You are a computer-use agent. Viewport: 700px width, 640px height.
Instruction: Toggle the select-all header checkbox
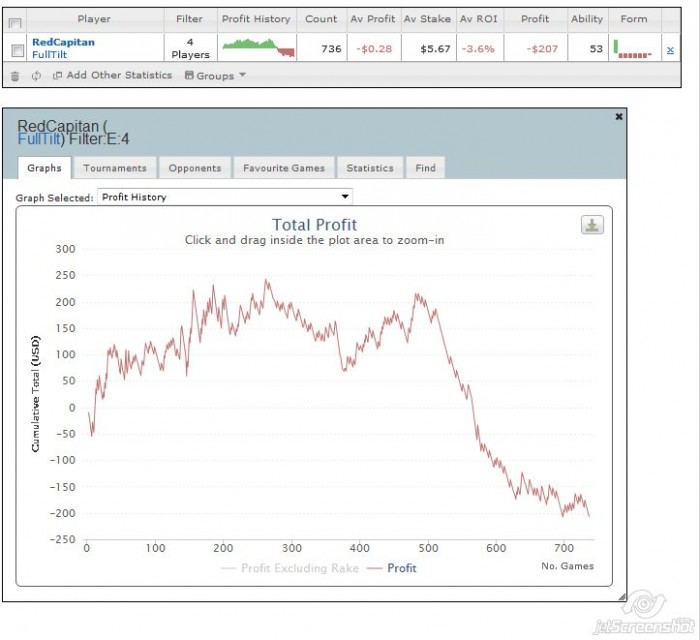coord(15,23)
